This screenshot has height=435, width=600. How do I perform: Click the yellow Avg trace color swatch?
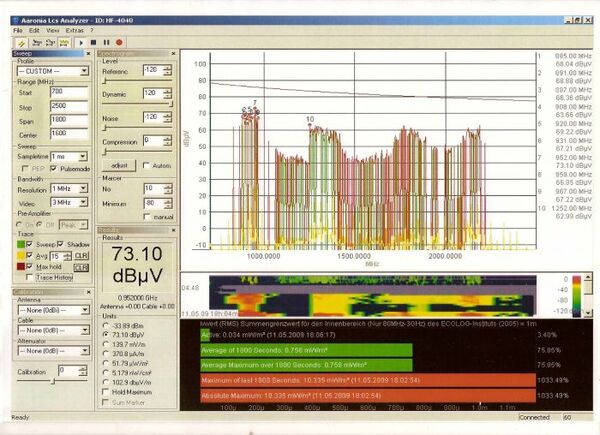pyautogui.click(x=21, y=255)
